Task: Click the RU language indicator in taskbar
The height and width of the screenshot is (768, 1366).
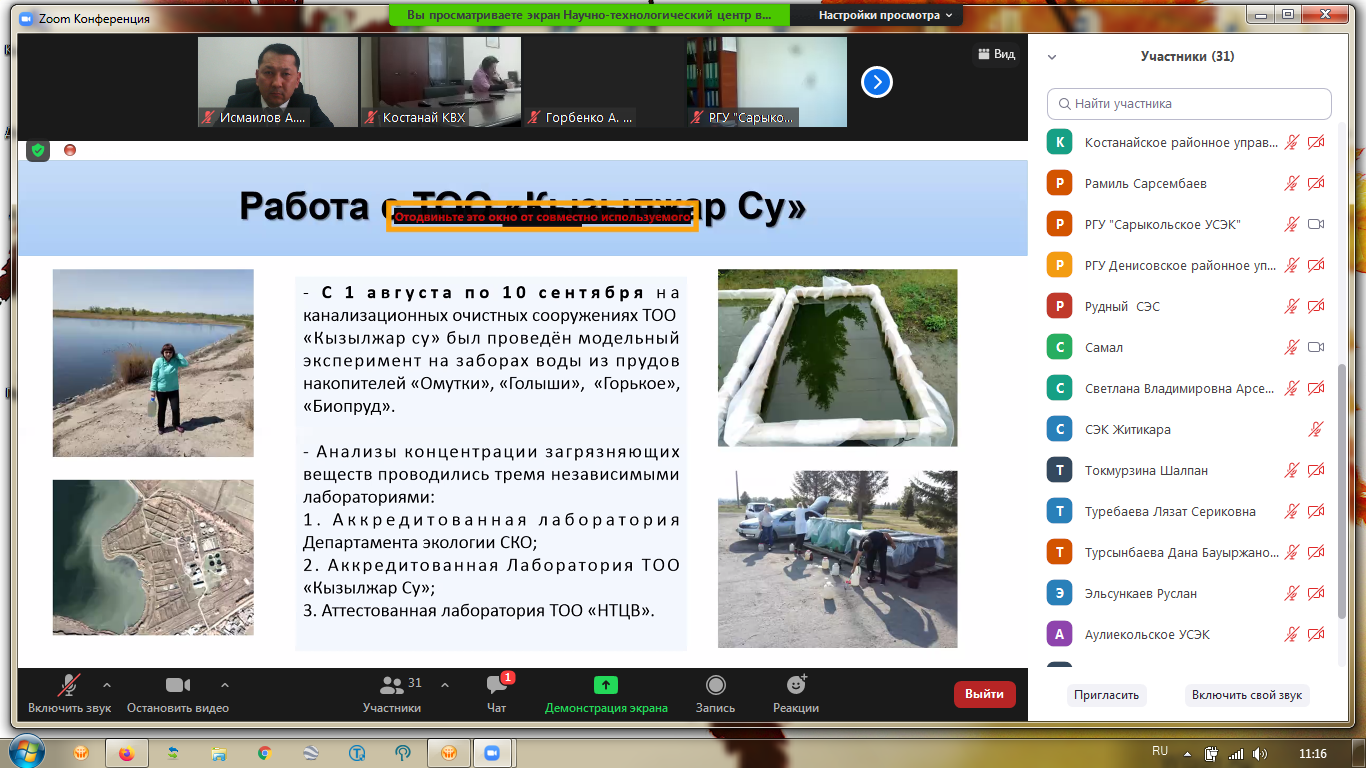Action: [1160, 751]
